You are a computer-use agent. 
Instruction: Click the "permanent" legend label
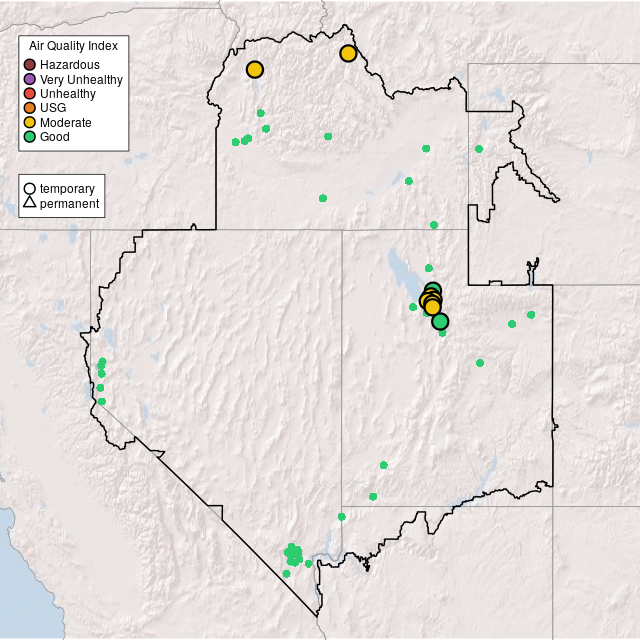pos(69,204)
